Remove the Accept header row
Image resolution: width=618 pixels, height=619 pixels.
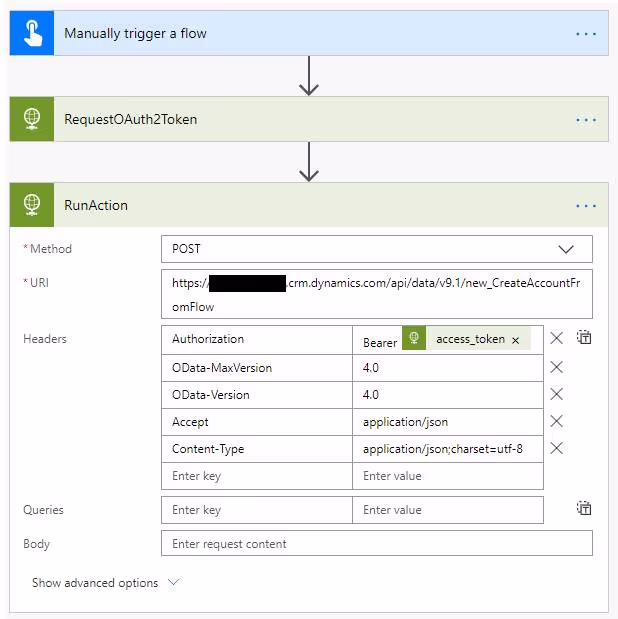click(556, 421)
